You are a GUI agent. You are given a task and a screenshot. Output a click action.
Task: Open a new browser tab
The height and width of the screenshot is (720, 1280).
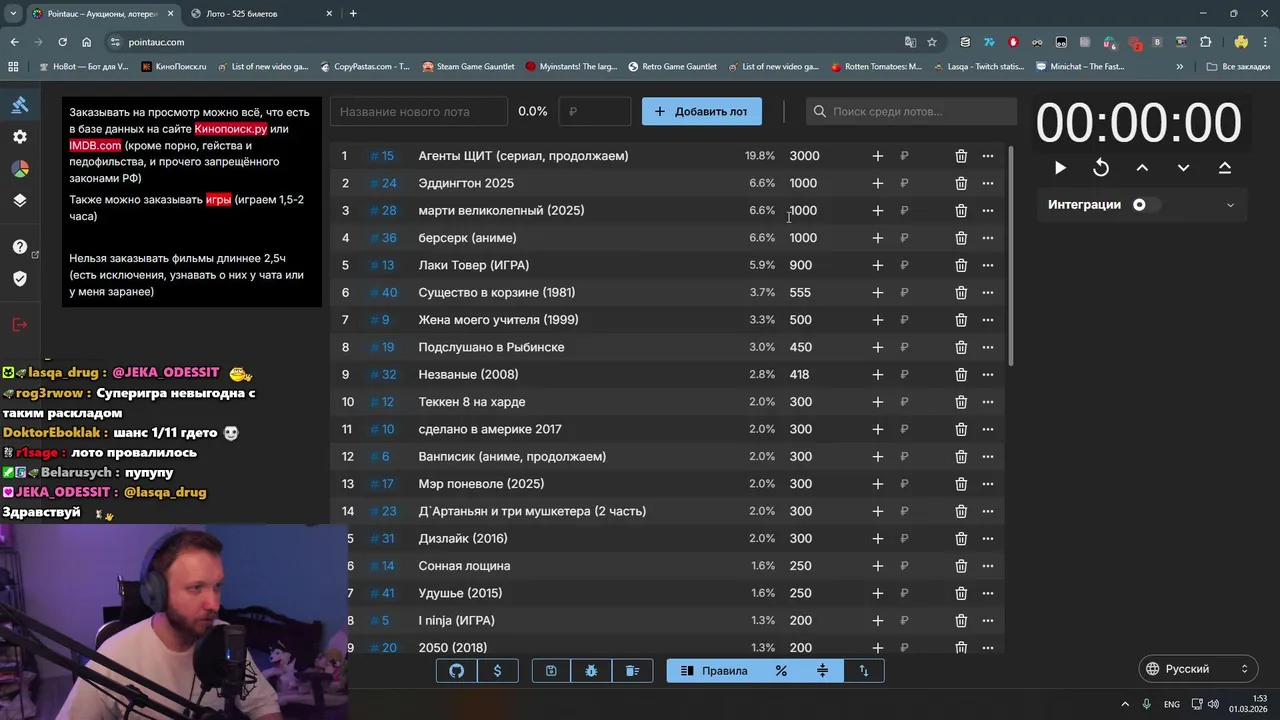tap(353, 14)
